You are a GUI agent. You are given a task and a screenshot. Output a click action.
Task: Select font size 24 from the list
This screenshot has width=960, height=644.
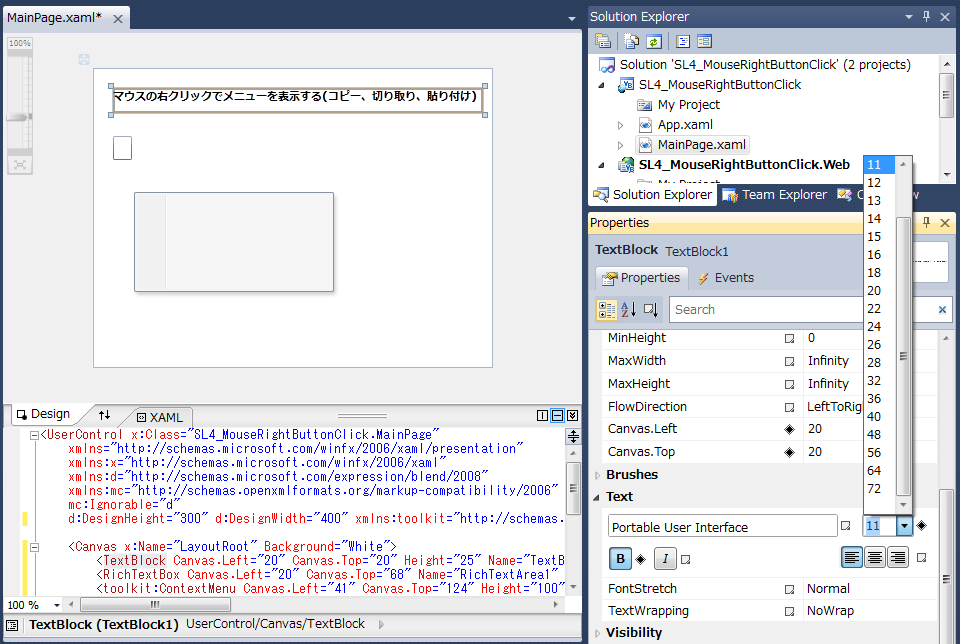tap(879, 327)
